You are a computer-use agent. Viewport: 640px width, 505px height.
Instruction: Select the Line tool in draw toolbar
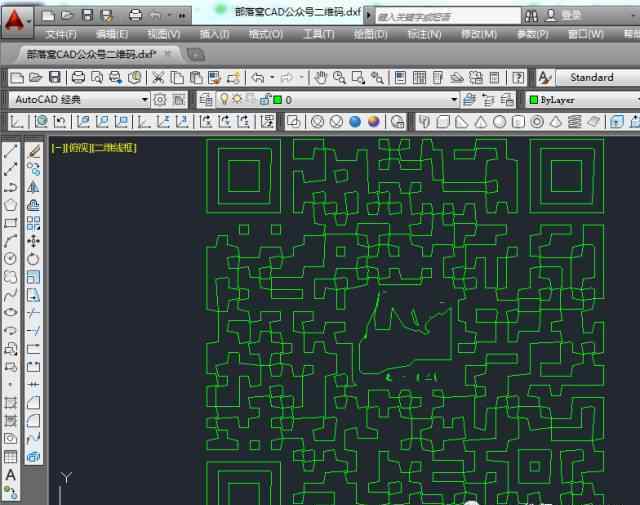[x=11, y=152]
